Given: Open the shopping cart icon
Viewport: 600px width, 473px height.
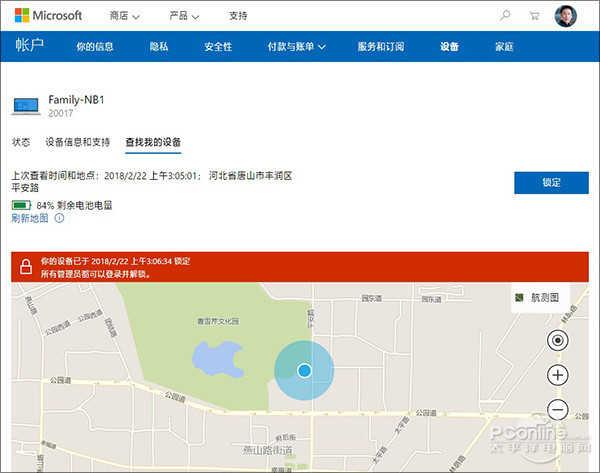Looking at the screenshot, I should (534, 16).
